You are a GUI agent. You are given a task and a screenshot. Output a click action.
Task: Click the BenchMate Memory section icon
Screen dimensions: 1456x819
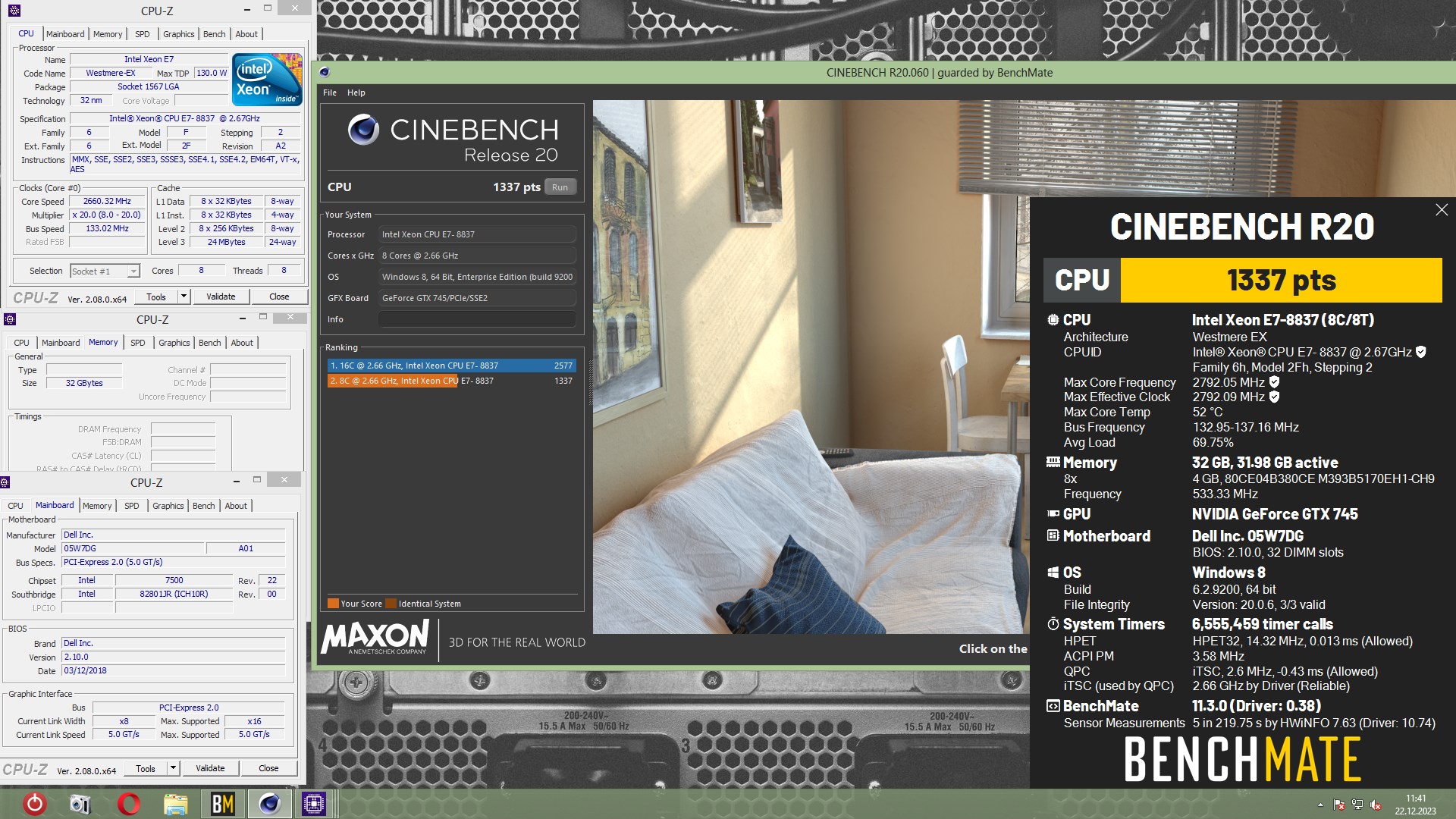tap(1053, 462)
